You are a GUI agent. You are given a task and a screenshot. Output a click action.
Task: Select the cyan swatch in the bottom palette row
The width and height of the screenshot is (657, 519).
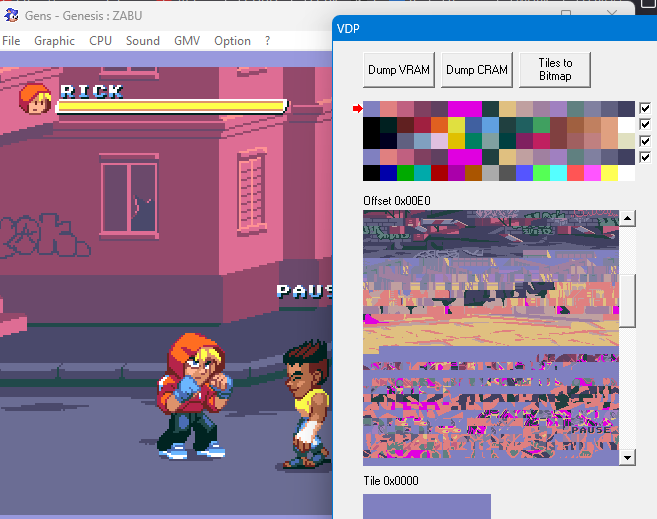(x=559, y=173)
